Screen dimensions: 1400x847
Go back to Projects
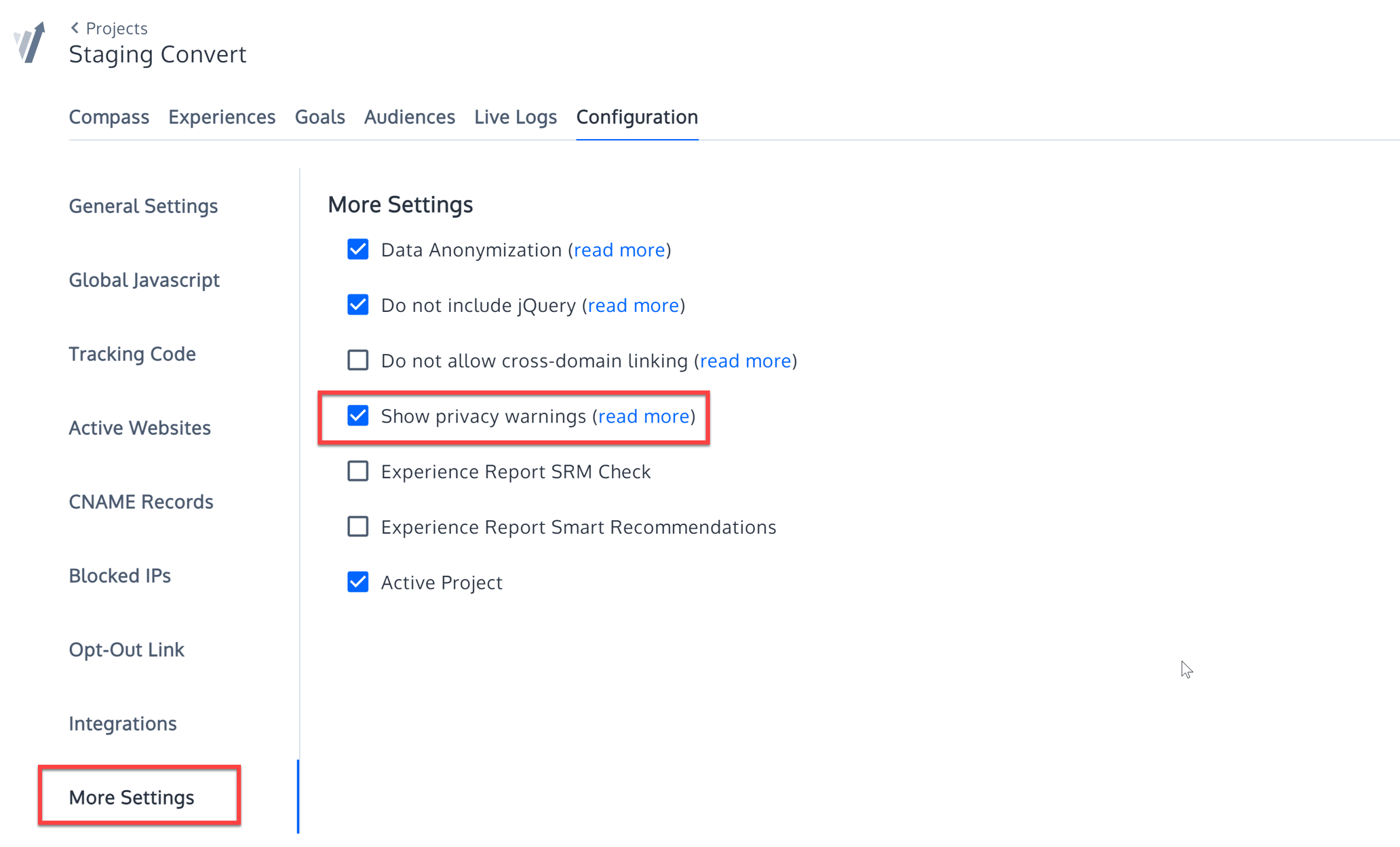pyautogui.click(x=117, y=28)
